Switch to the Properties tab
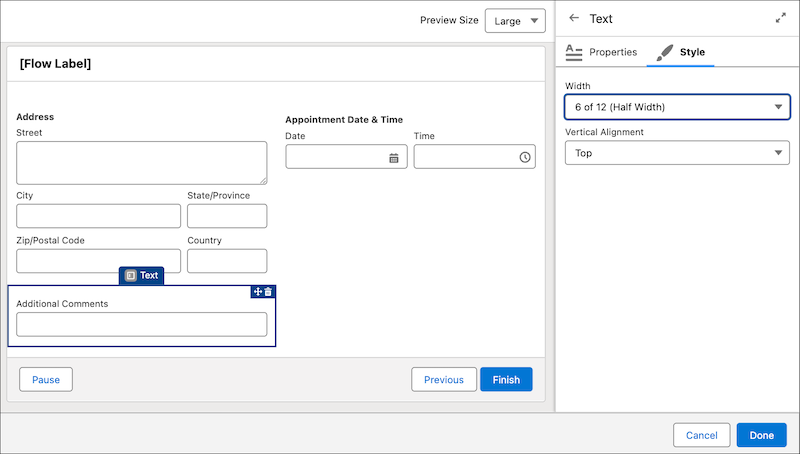800x454 pixels. point(602,52)
